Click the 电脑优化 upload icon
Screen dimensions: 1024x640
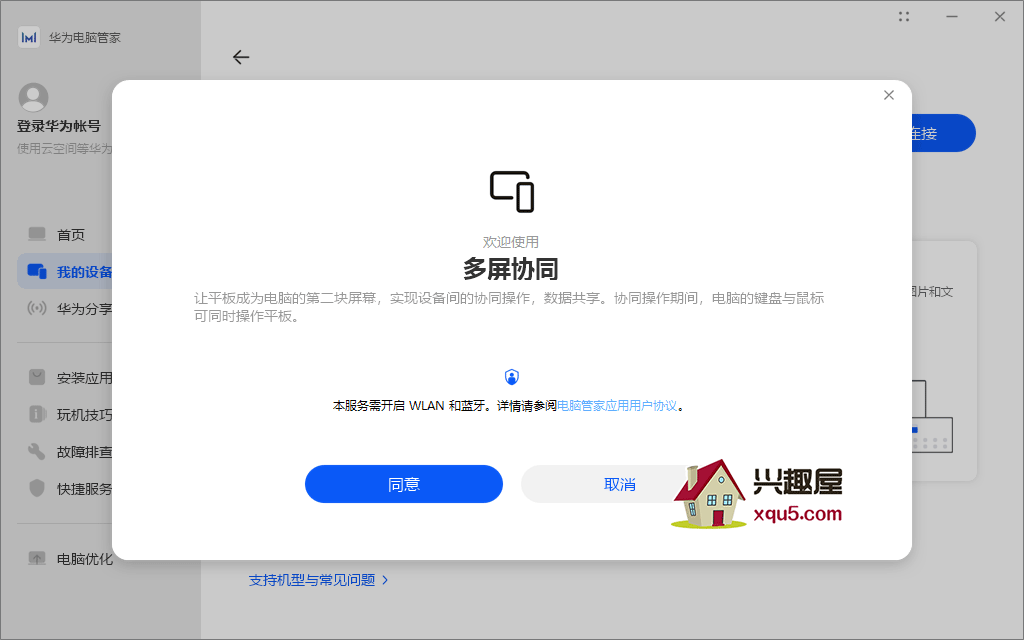tap(37, 558)
